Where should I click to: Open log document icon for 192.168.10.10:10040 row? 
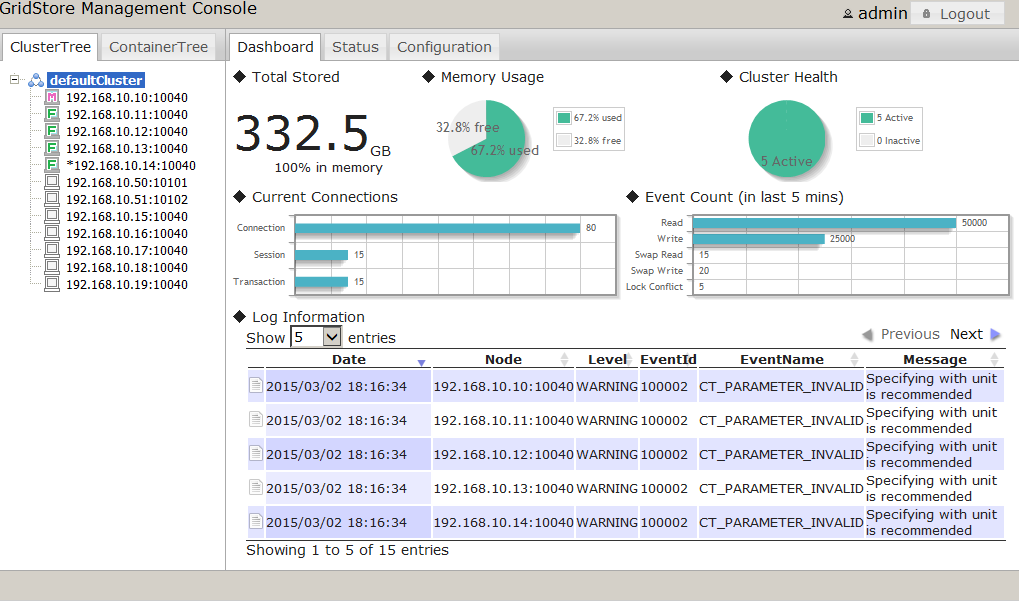point(256,386)
